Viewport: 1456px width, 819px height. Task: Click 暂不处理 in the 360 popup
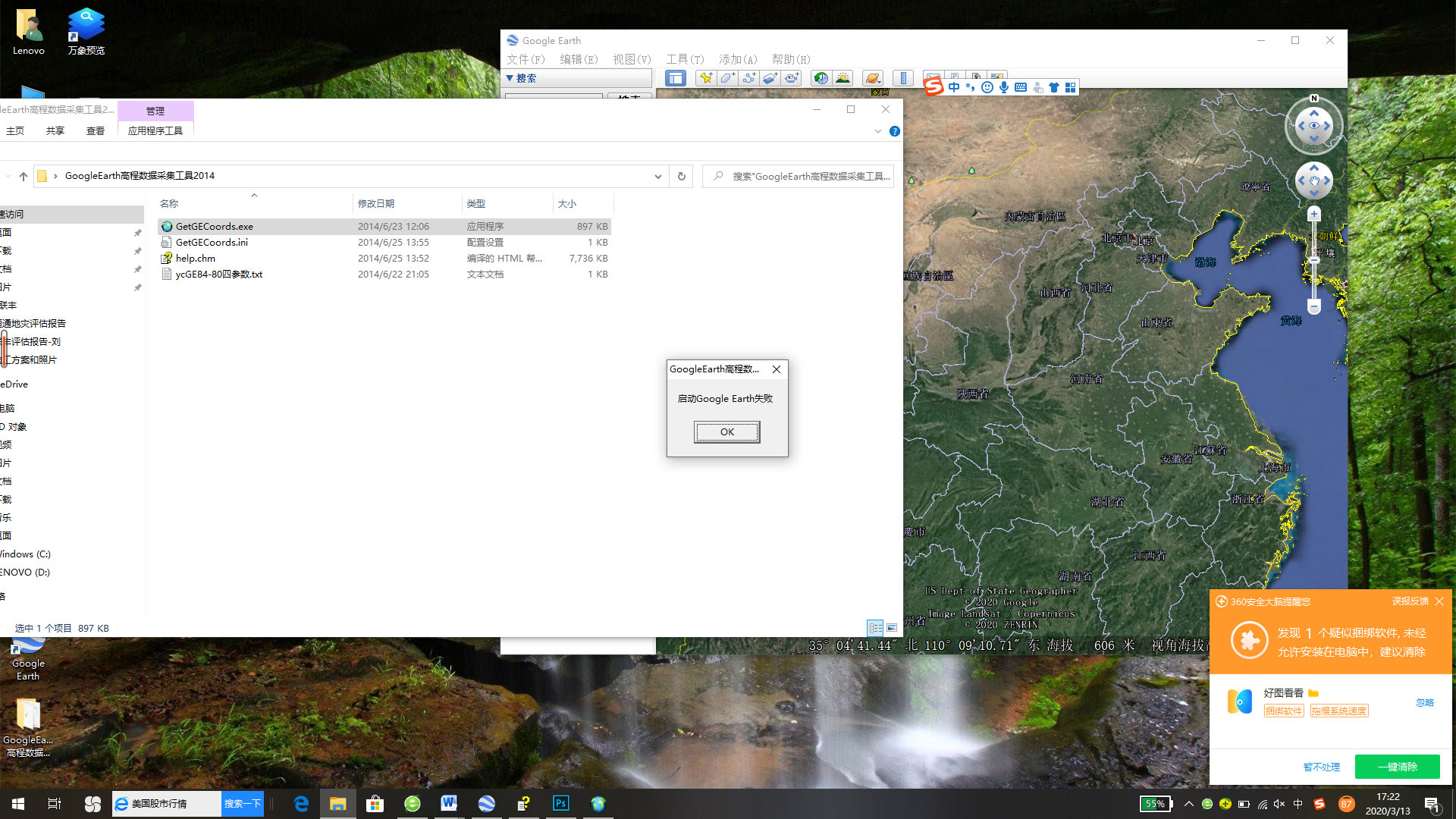pos(1321,767)
